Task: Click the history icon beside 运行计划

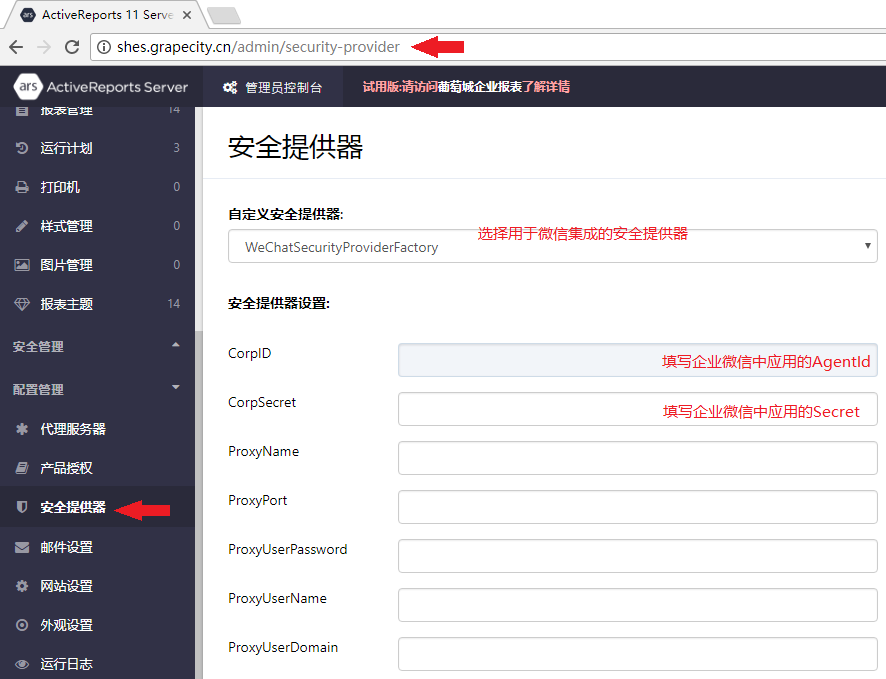Action: point(22,148)
